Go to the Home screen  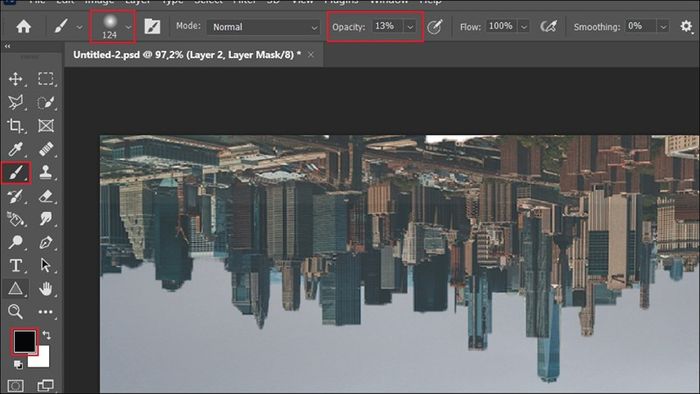(24, 27)
